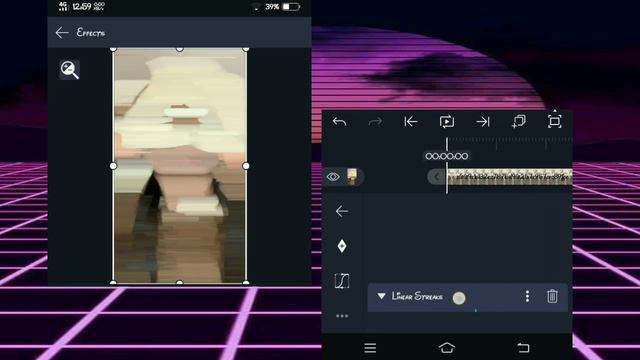Duplicate layer icon in toolbar
Viewport: 640px width, 360px height.
coord(518,121)
